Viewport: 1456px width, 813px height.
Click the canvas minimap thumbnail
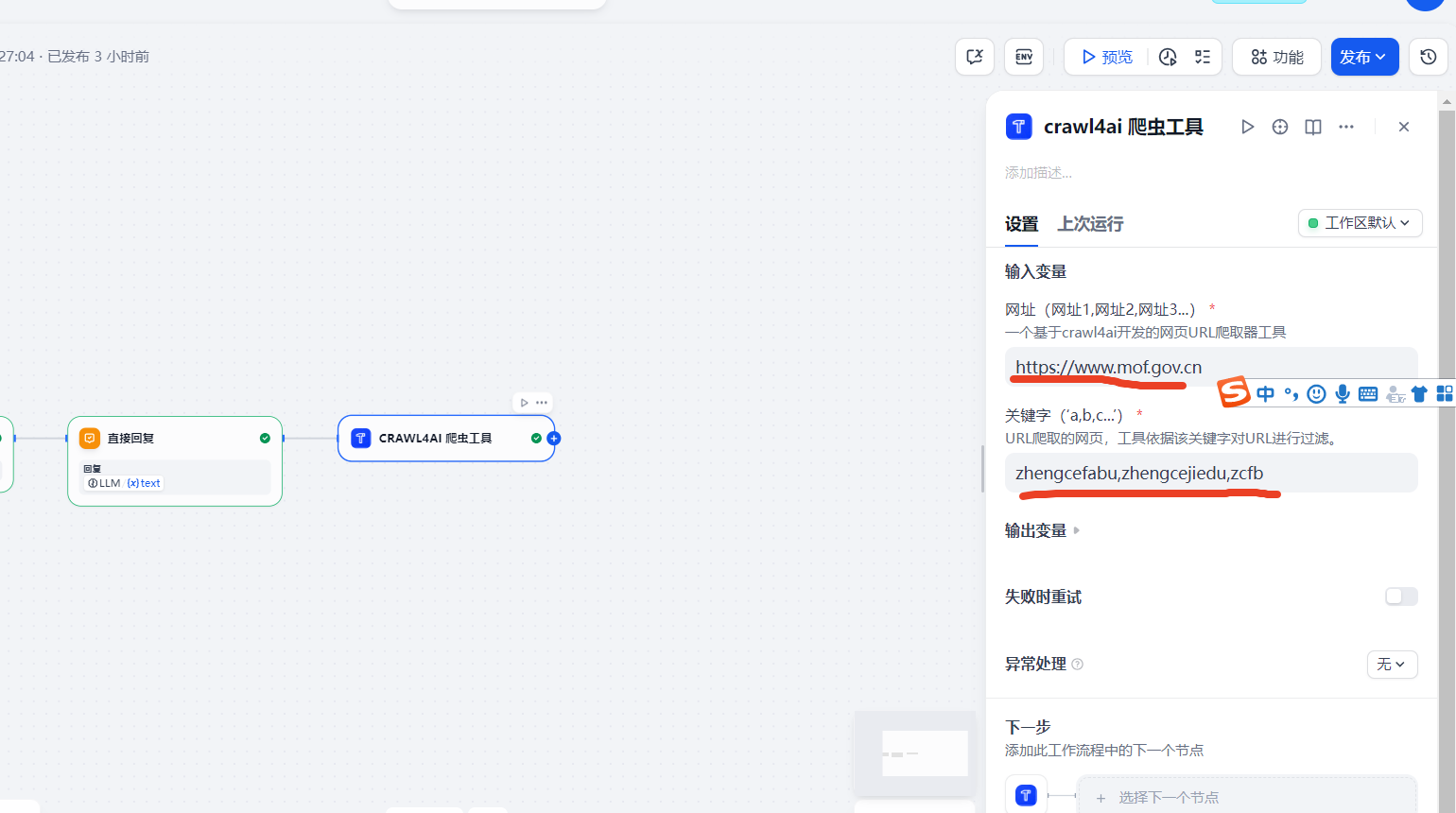point(914,753)
